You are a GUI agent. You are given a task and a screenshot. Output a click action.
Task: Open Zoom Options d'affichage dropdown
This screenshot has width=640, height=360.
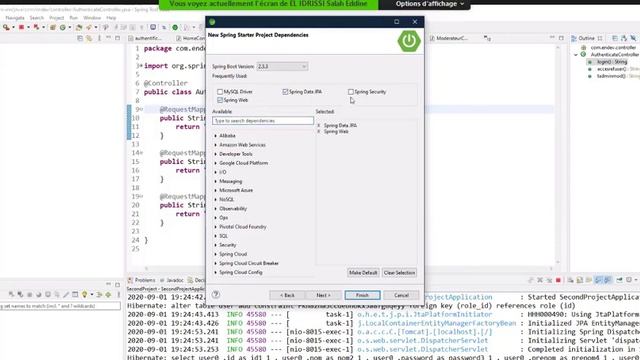pyautogui.click(x=429, y=4)
